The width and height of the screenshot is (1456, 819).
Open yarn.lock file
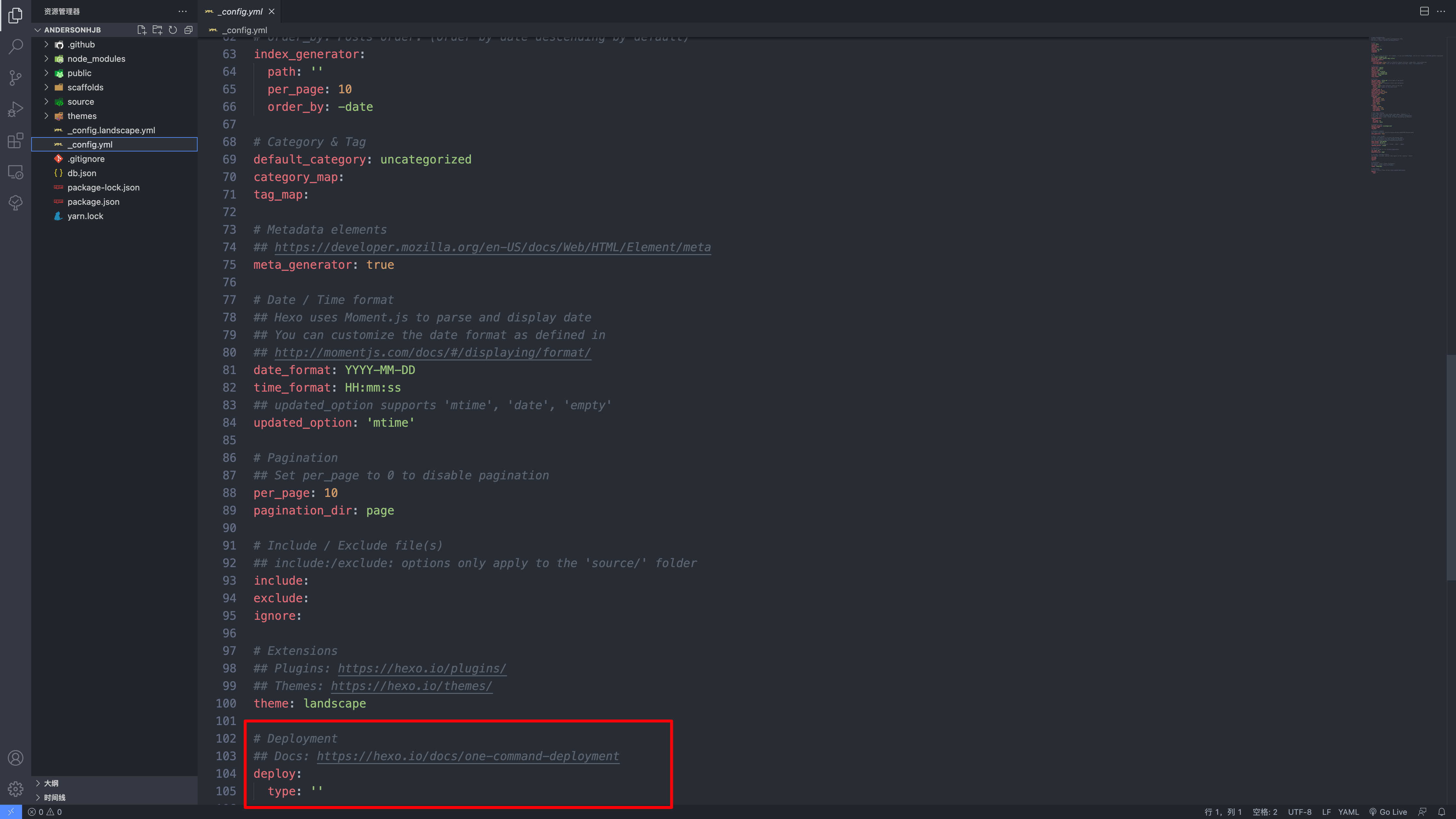[115, 216]
